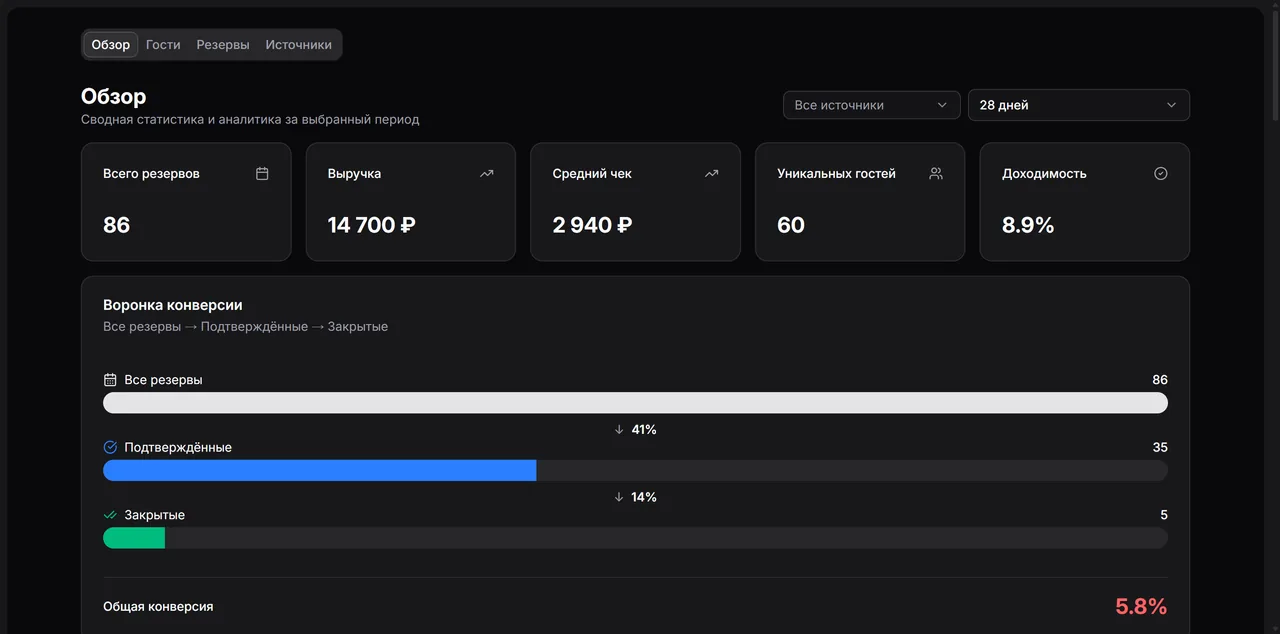Click the double-check icon beside Закрытые
Viewport: 1280px width, 634px height.
coord(111,515)
